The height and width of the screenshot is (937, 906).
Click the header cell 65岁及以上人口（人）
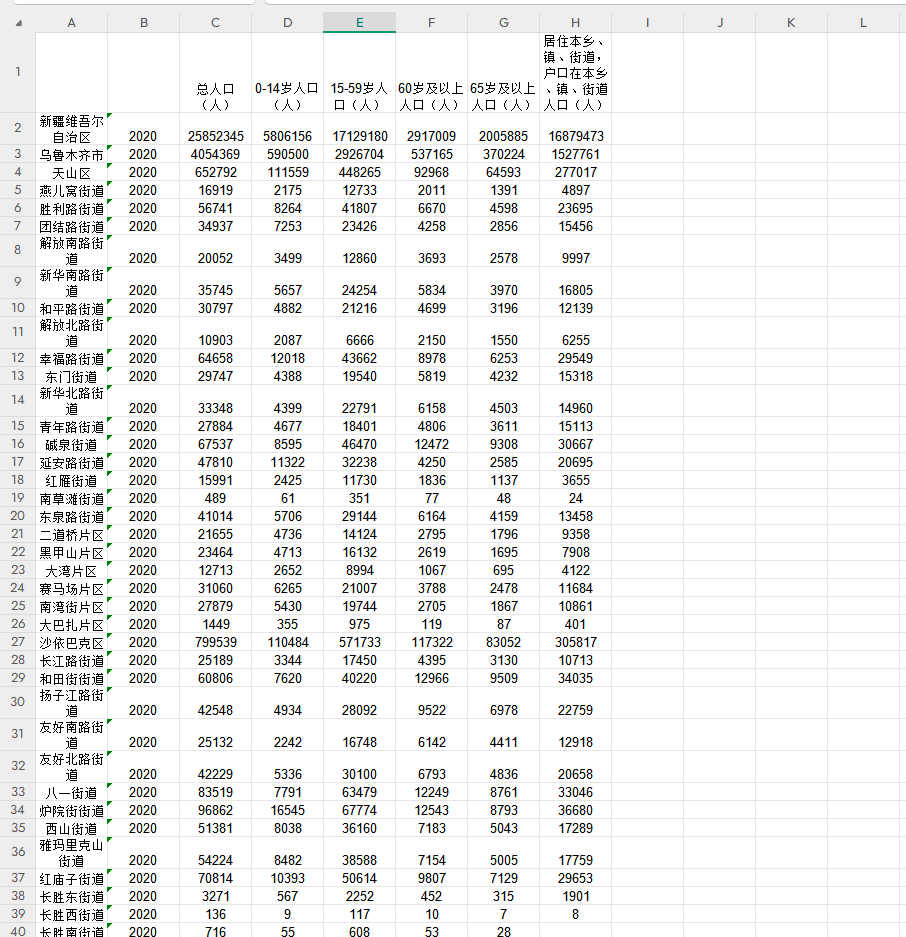[504, 72]
